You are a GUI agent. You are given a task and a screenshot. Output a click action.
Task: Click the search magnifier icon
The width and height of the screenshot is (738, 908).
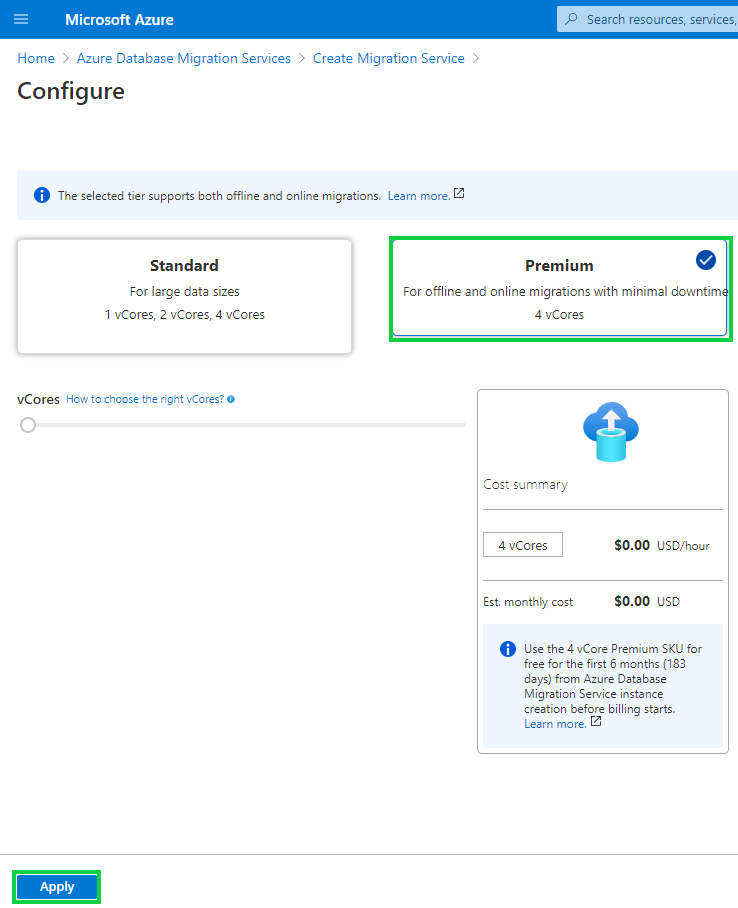coord(571,19)
